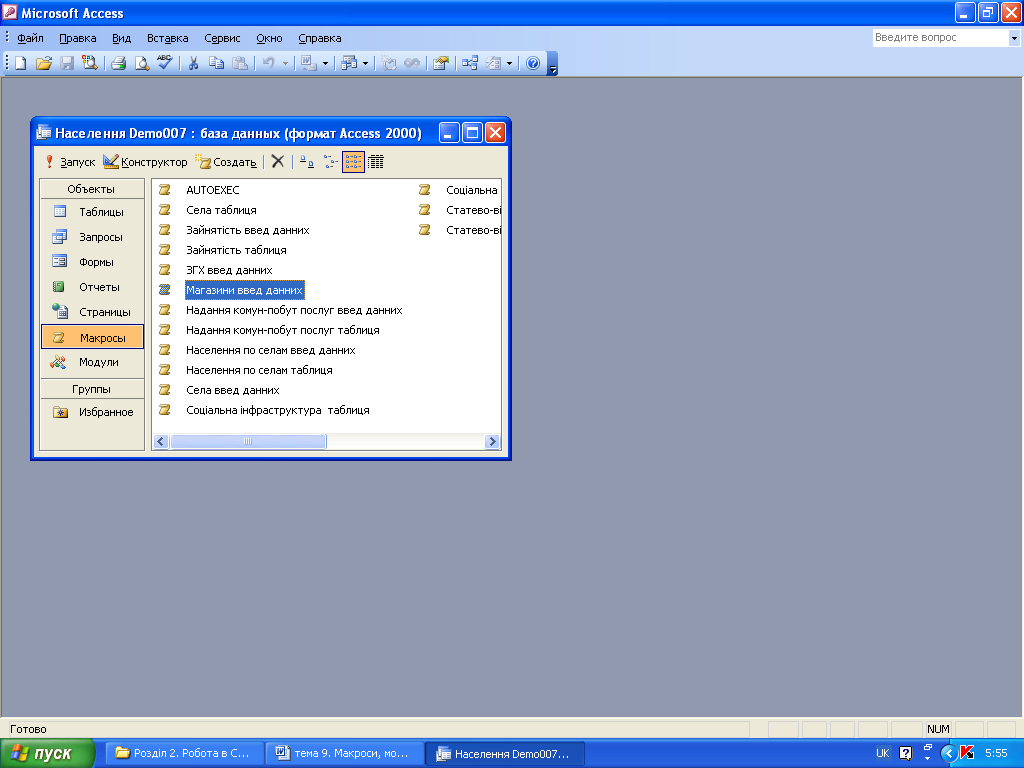The height and width of the screenshot is (768, 1024).
Task: Click the Open folder toolbar icon
Action: (44, 63)
